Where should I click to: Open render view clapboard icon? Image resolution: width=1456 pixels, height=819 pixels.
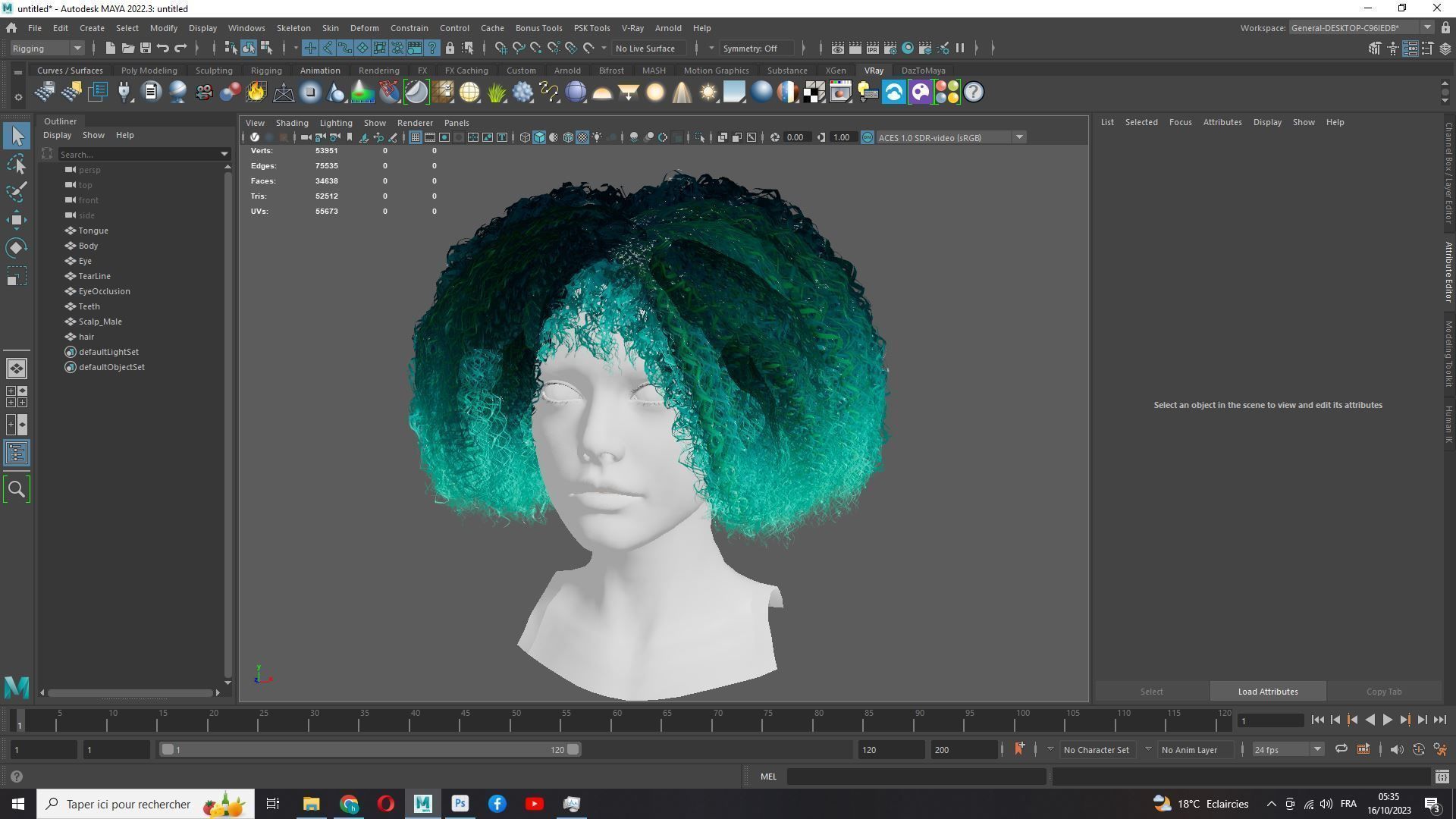837,48
